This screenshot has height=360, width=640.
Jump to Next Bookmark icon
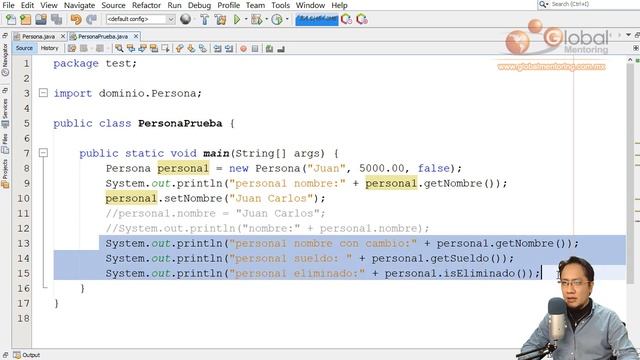coord(191,49)
